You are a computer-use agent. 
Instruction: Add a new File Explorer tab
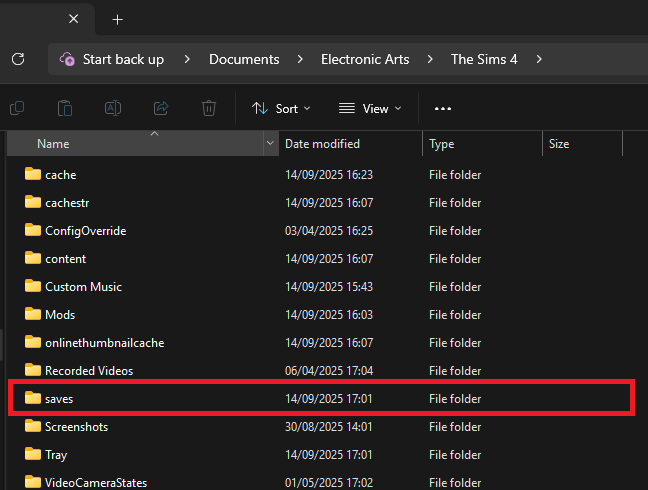click(x=117, y=19)
